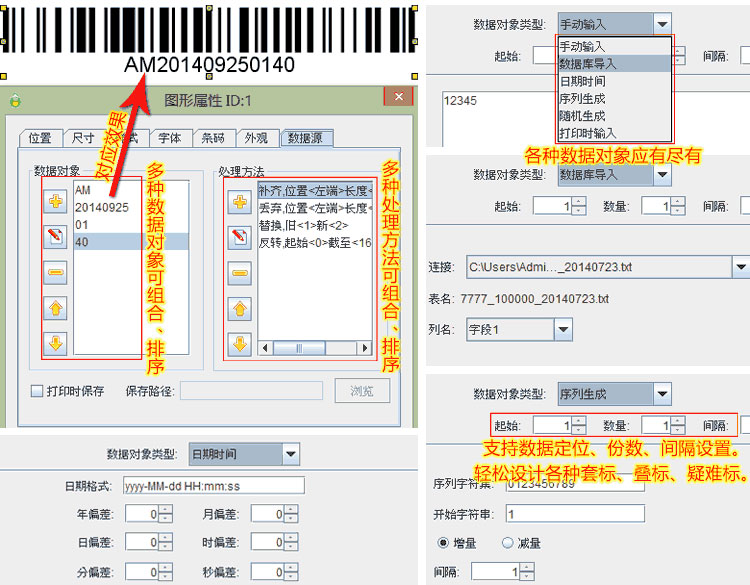Open the 连接 file path dropdown
The image size is (750, 585).
[740, 267]
